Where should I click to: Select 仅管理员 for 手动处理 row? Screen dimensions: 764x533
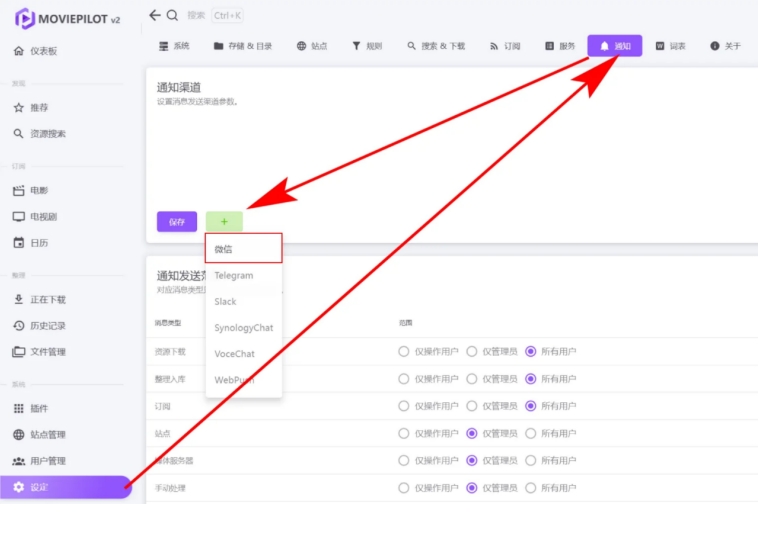pyautogui.click(x=472, y=488)
